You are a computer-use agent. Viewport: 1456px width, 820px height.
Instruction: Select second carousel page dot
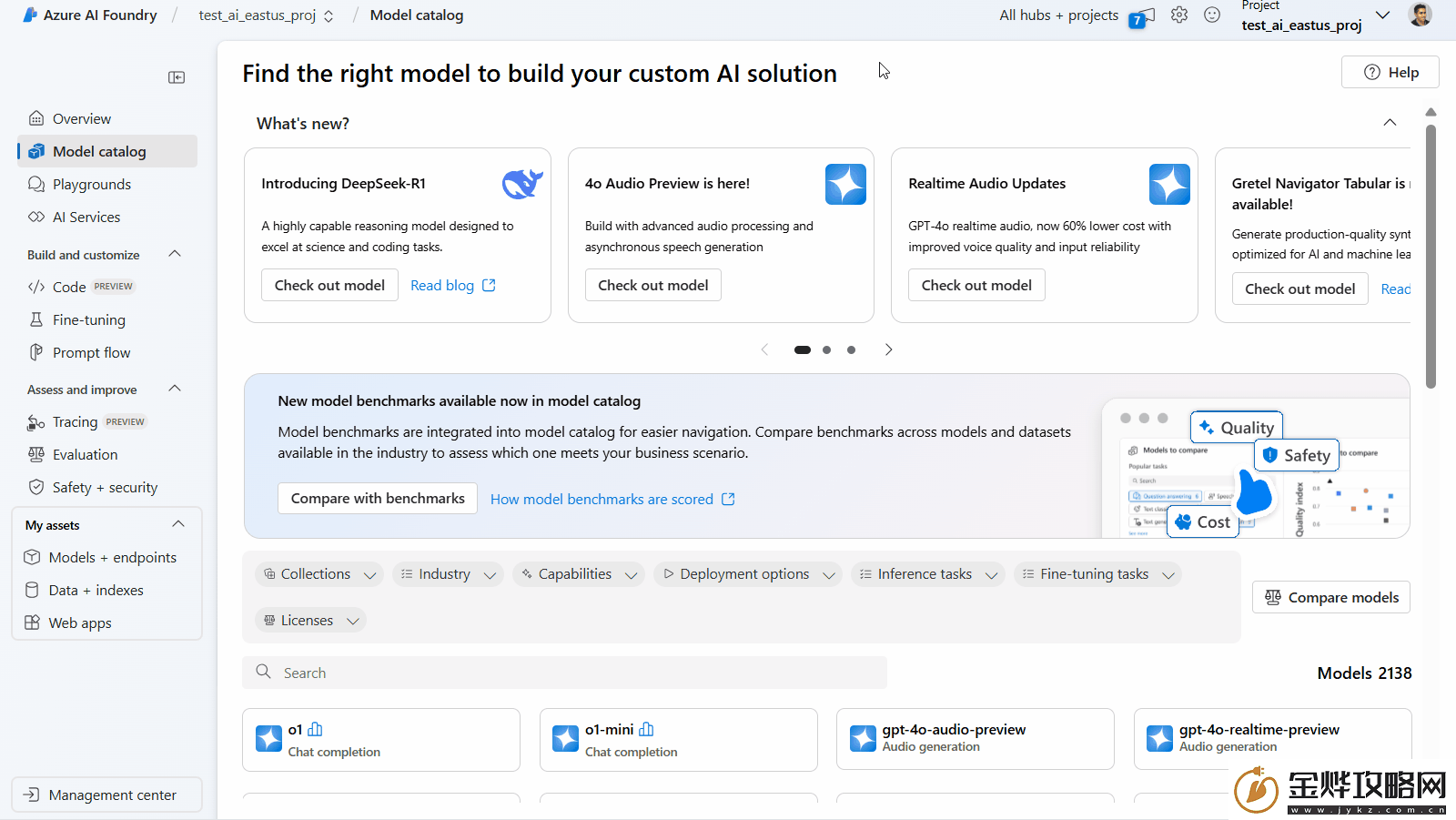tap(826, 349)
